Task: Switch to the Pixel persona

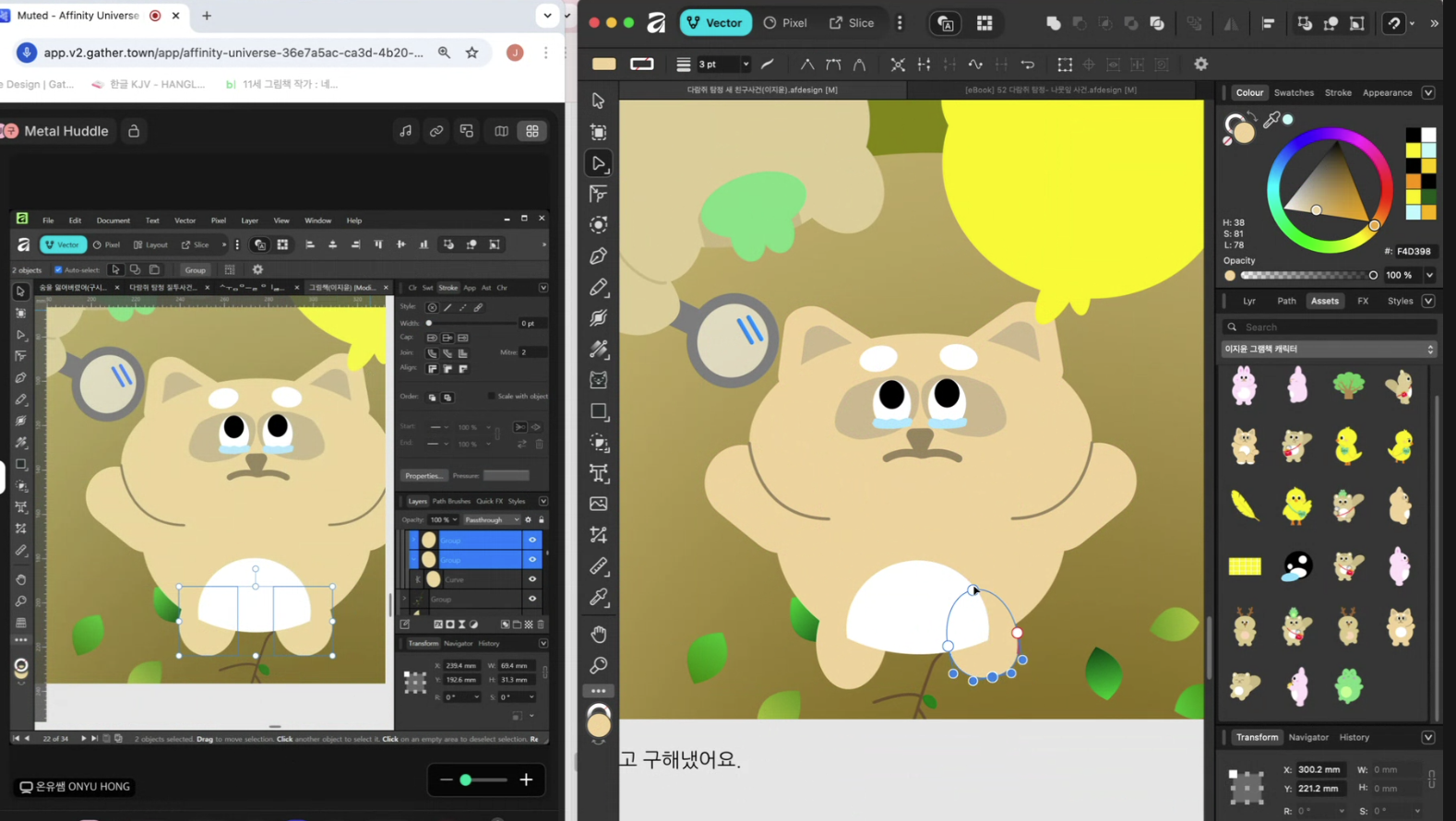Action: point(785,23)
